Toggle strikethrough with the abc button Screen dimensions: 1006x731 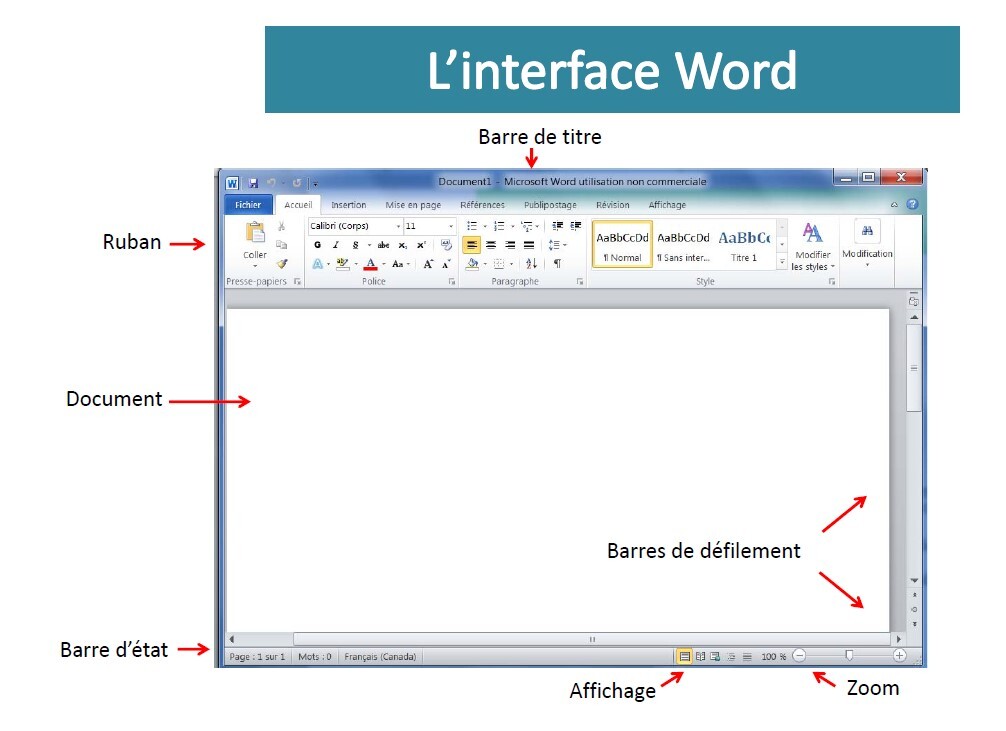click(384, 245)
